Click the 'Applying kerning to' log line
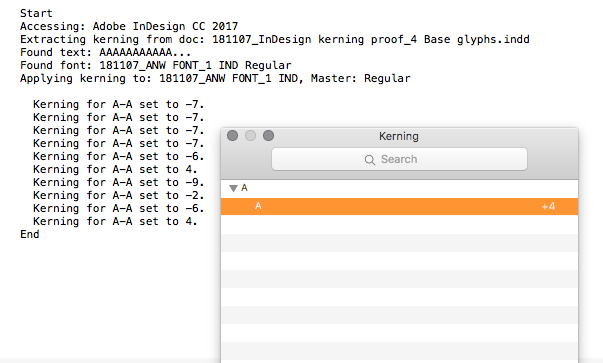The height and width of the screenshot is (363, 603). [215, 78]
